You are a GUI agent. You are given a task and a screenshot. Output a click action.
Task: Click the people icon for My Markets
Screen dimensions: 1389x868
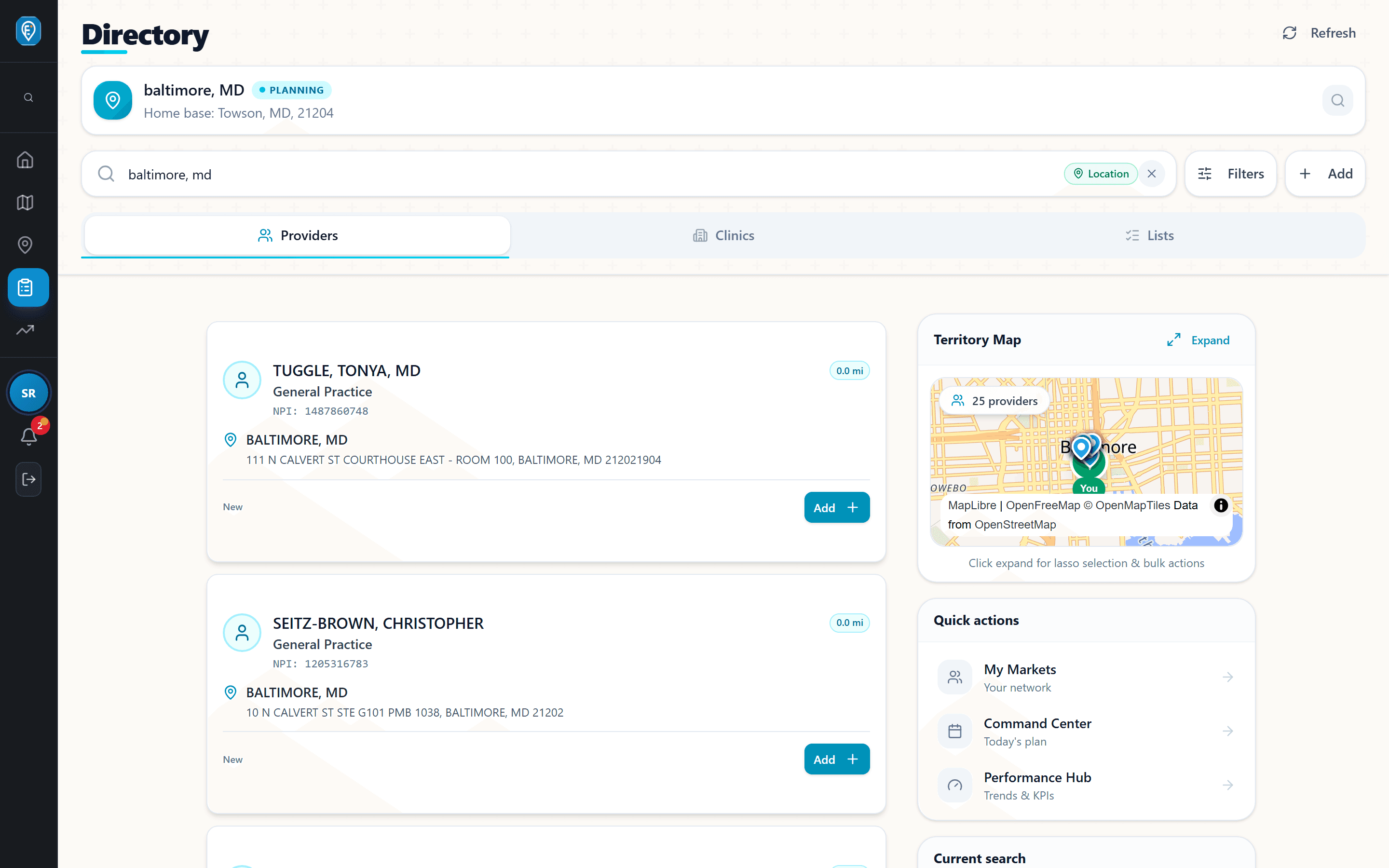coord(955,678)
